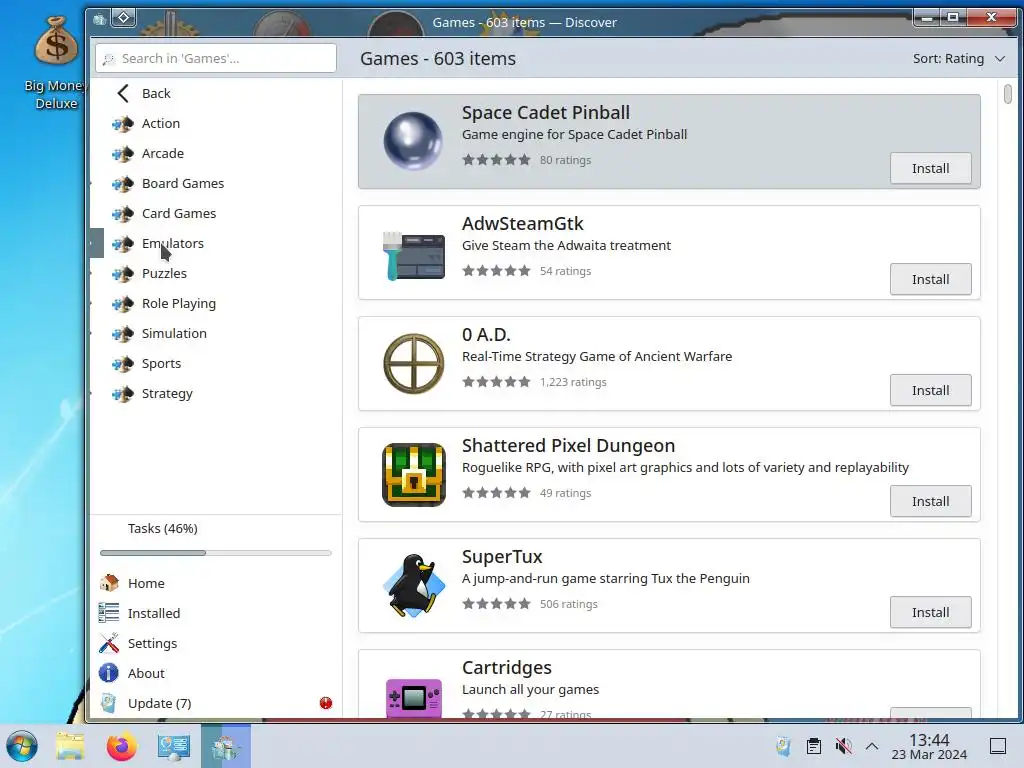1024x768 pixels.
Task: Click the Space Cadet Pinball ball icon
Action: pyautogui.click(x=413, y=141)
